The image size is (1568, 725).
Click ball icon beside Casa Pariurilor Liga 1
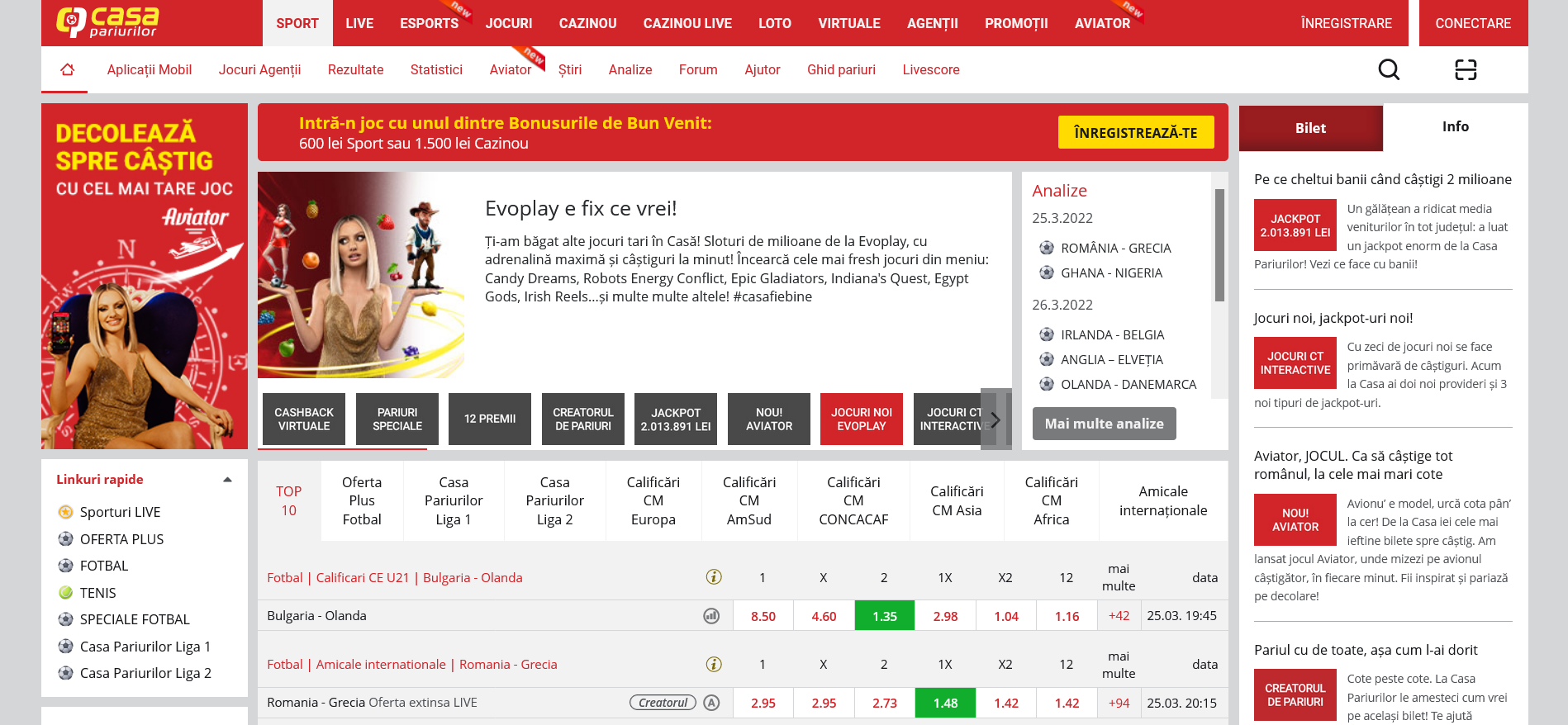(66, 647)
